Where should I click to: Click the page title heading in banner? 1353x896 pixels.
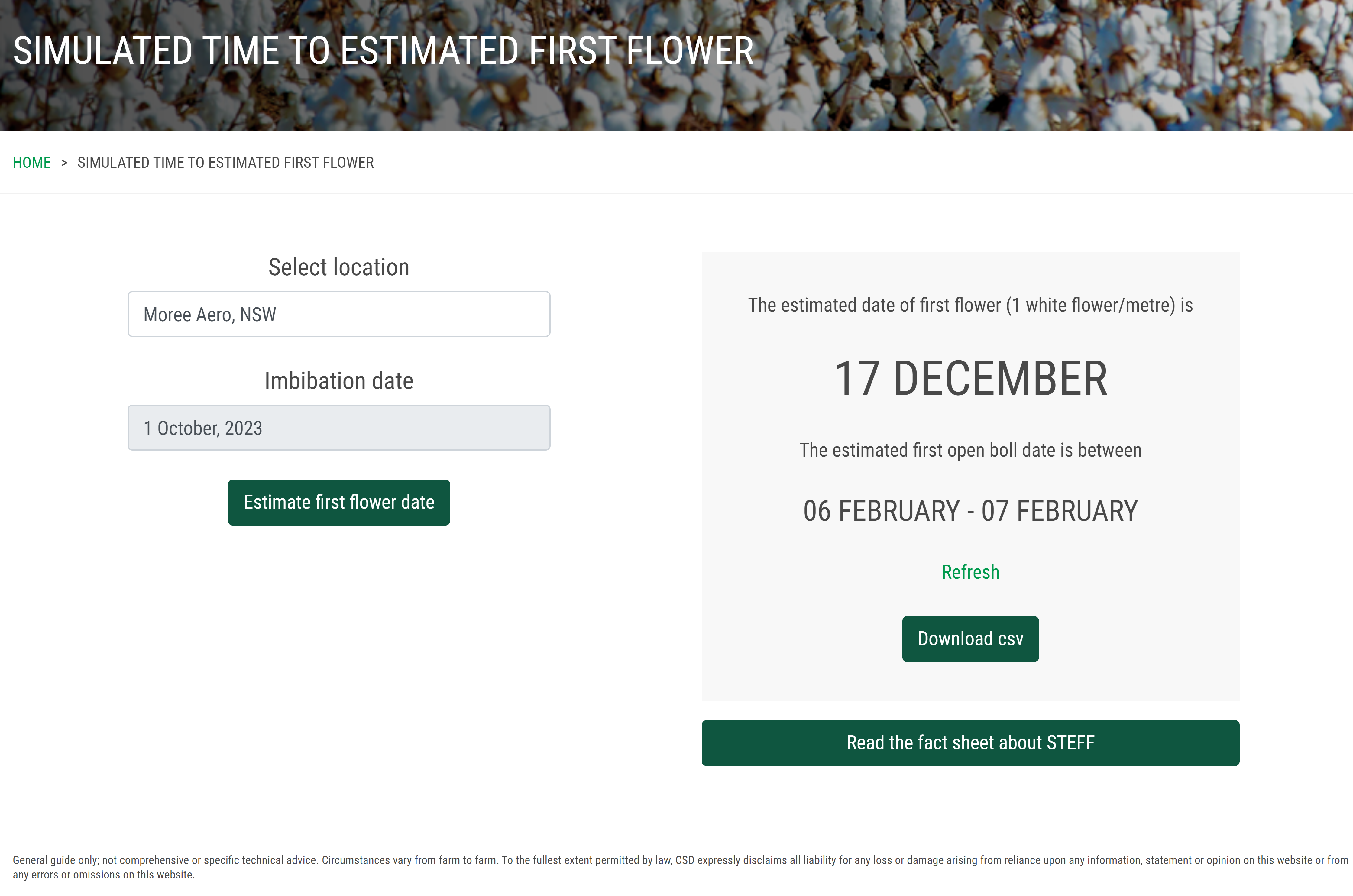point(383,51)
